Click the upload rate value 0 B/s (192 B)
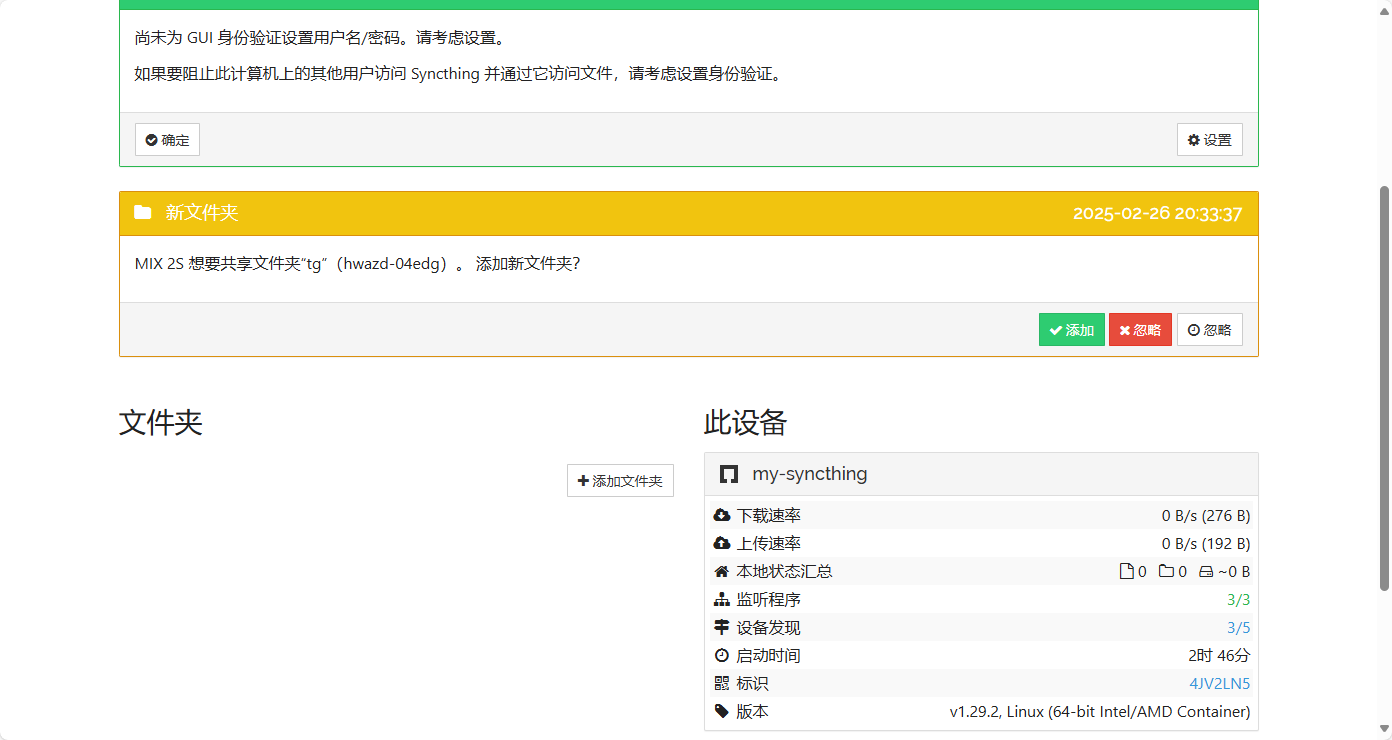The image size is (1392, 740). [1206, 544]
